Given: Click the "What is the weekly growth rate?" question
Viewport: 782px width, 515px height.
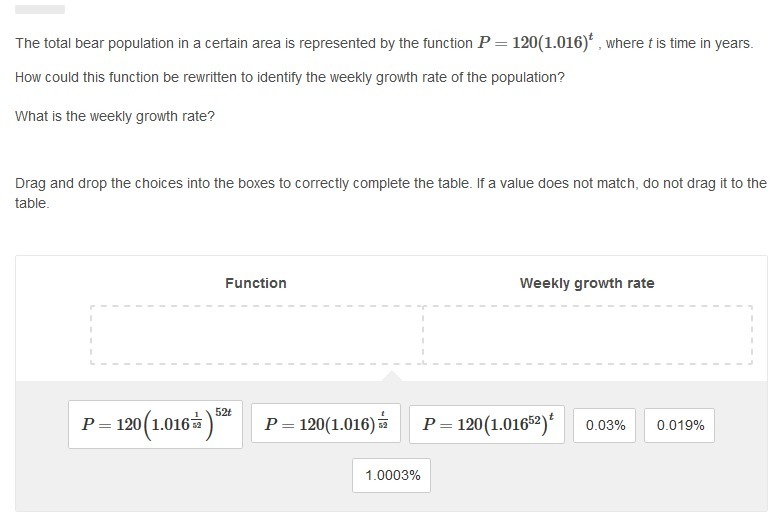Looking at the screenshot, I should 115,116.
